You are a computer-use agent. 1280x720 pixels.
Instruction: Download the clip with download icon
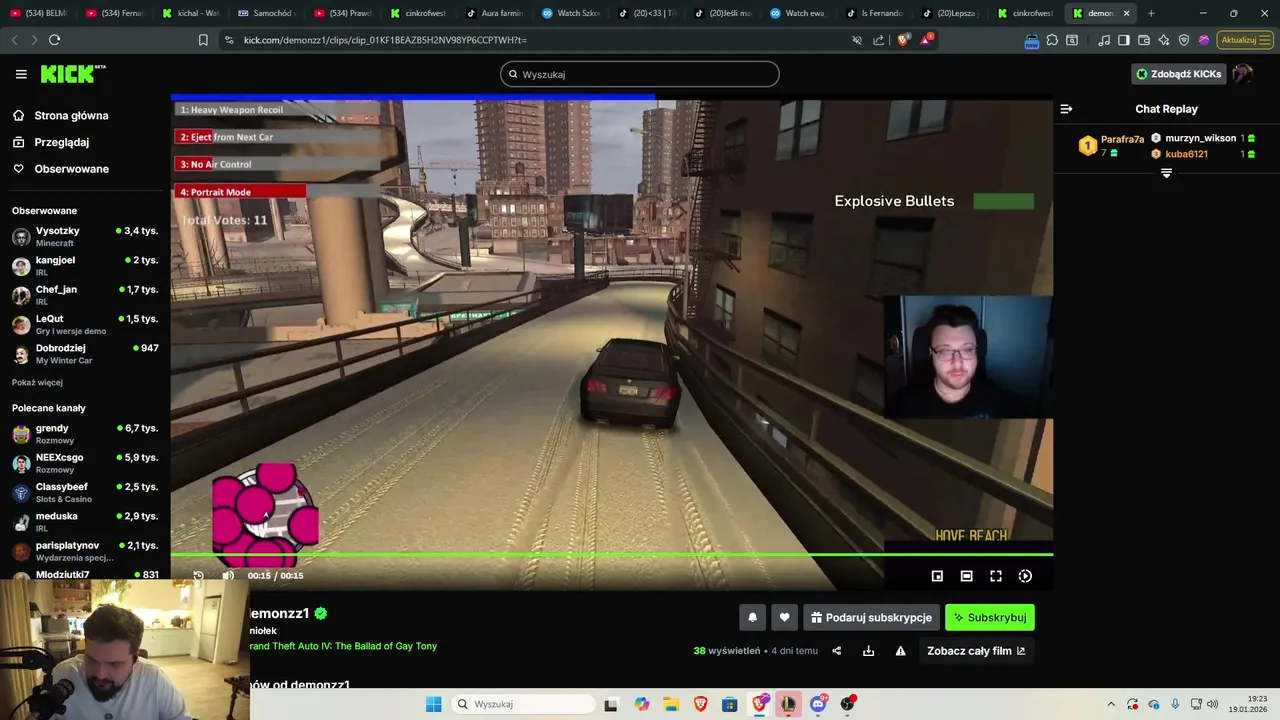point(868,651)
